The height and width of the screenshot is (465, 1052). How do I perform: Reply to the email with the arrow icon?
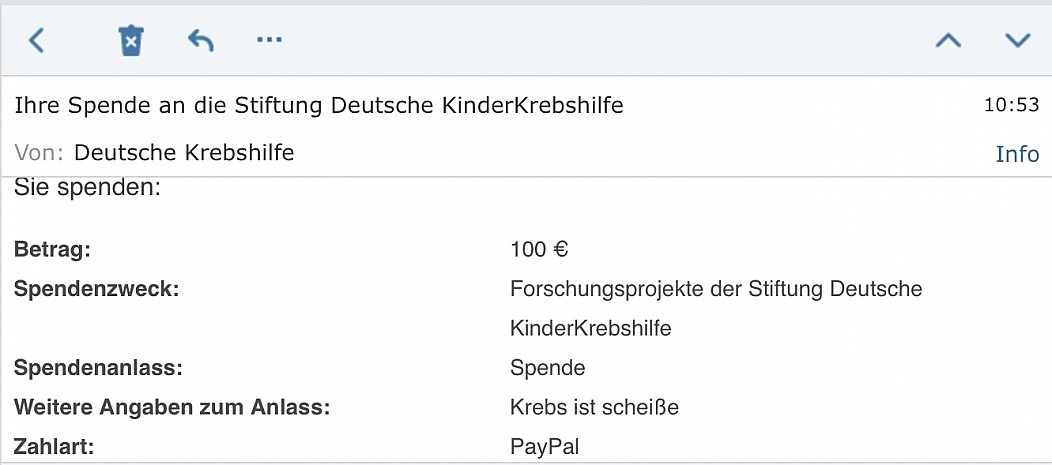click(201, 40)
